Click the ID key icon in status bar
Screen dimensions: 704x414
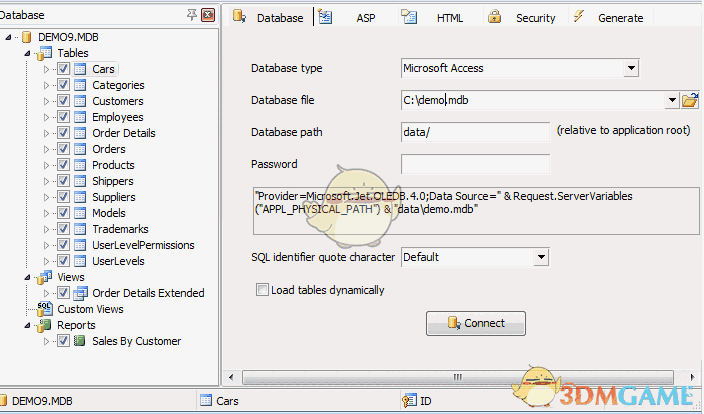coord(409,401)
